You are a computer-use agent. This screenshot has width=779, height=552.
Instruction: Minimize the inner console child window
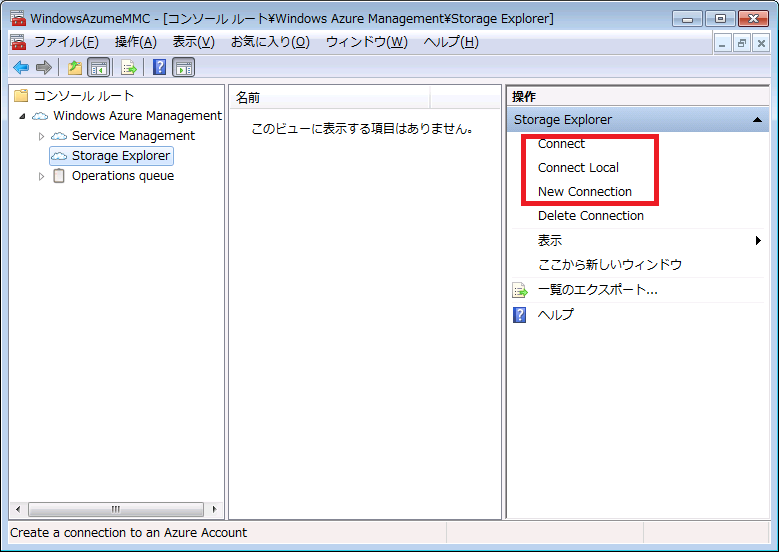tap(722, 44)
